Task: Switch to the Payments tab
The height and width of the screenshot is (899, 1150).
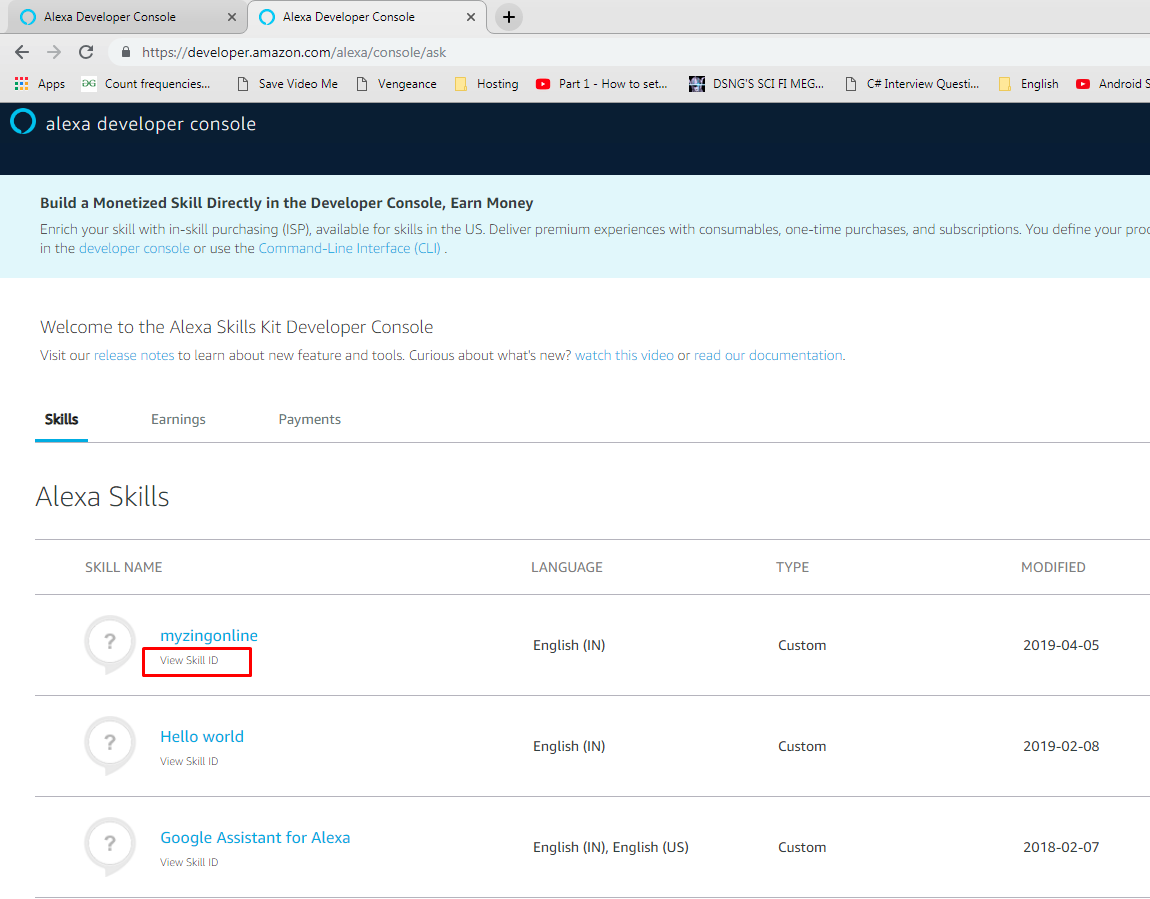Action: (x=310, y=419)
